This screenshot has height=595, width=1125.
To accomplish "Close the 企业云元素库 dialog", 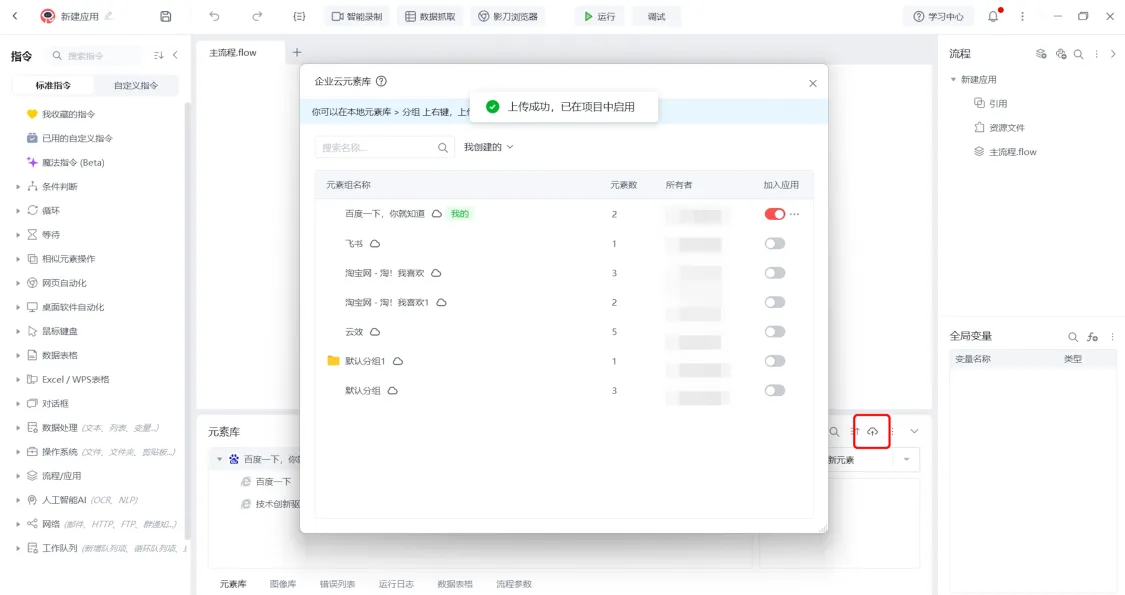I will click(x=812, y=84).
